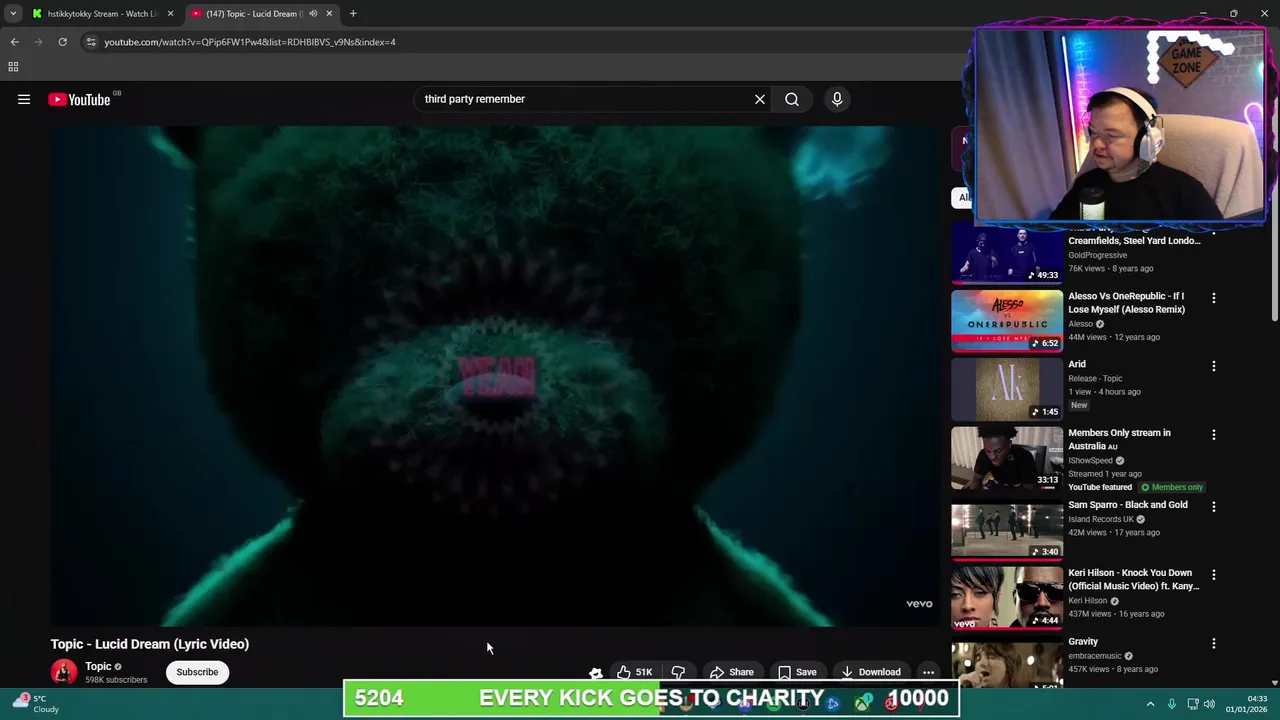Play Keri Hilson Knock You Down thumbnail
The height and width of the screenshot is (720, 1280).
1007,598
